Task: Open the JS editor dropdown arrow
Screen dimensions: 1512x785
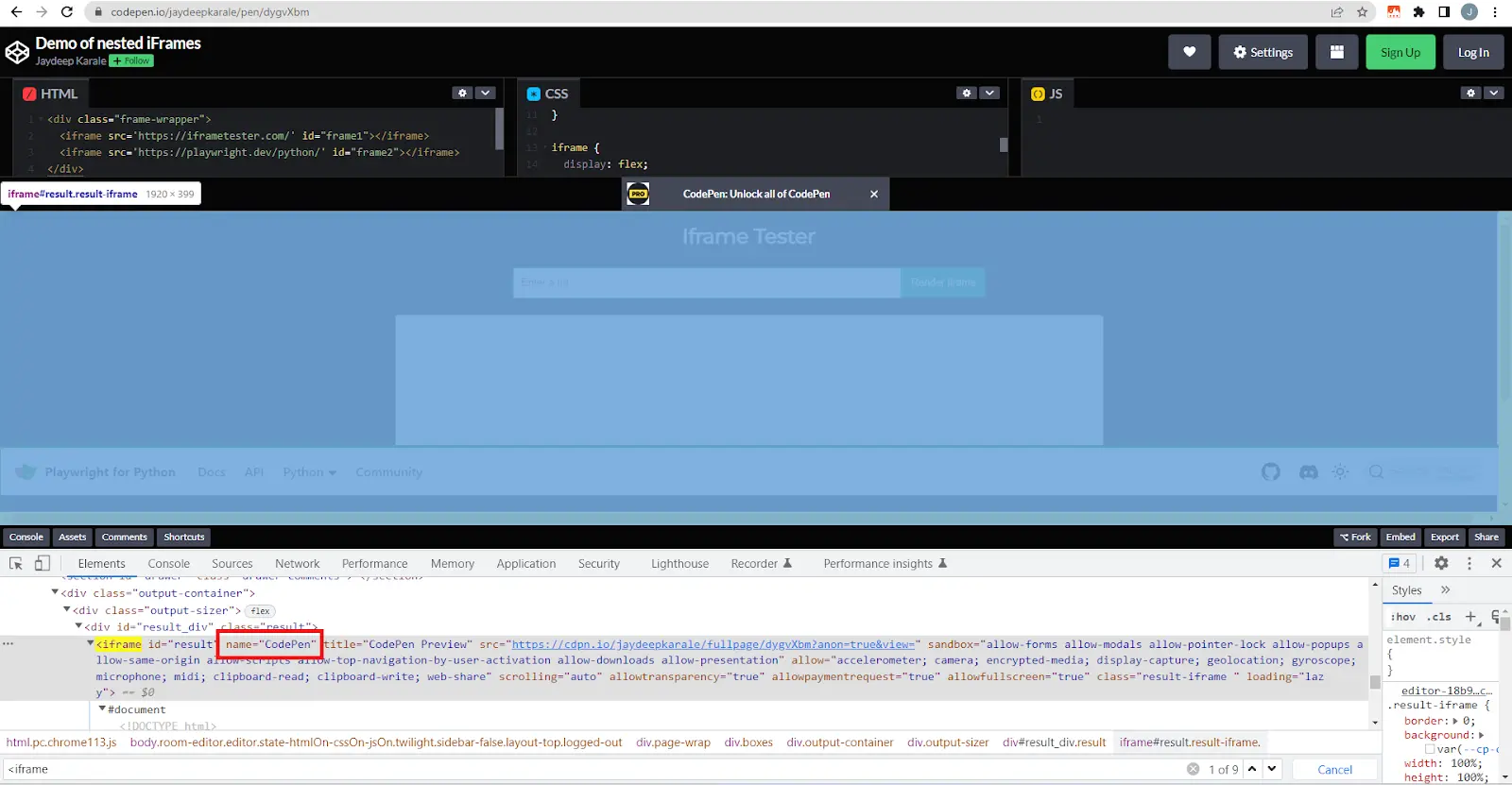Action: pos(1493,93)
